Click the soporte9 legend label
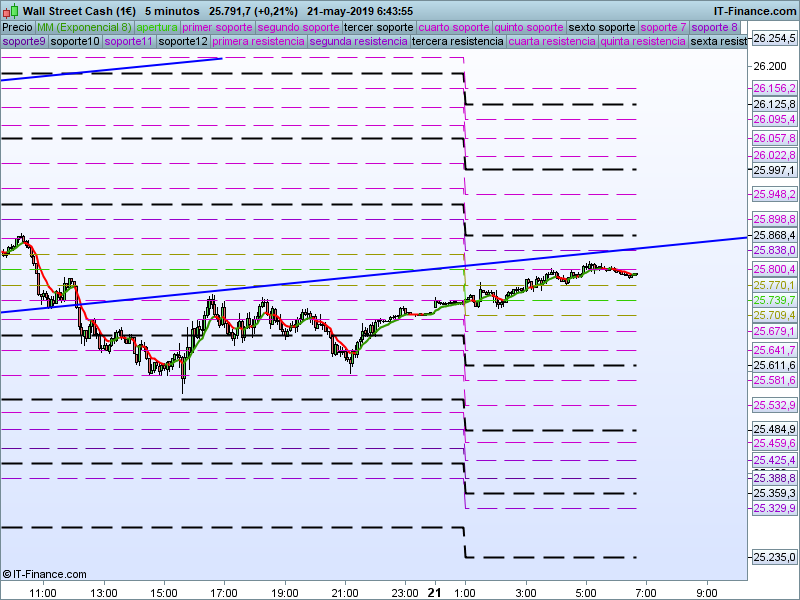 (x=24, y=41)
